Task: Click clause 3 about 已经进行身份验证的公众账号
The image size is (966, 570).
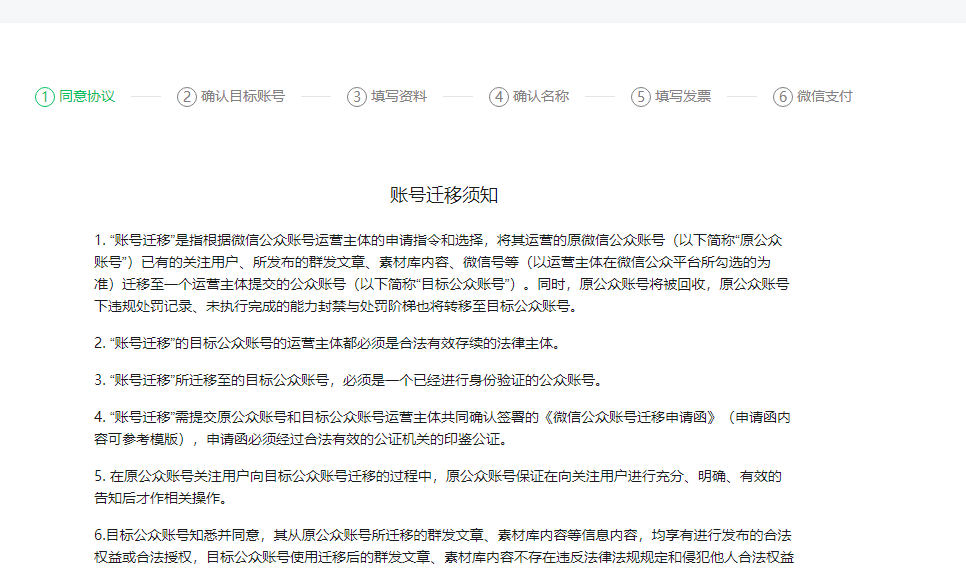Action: [349, 380]
